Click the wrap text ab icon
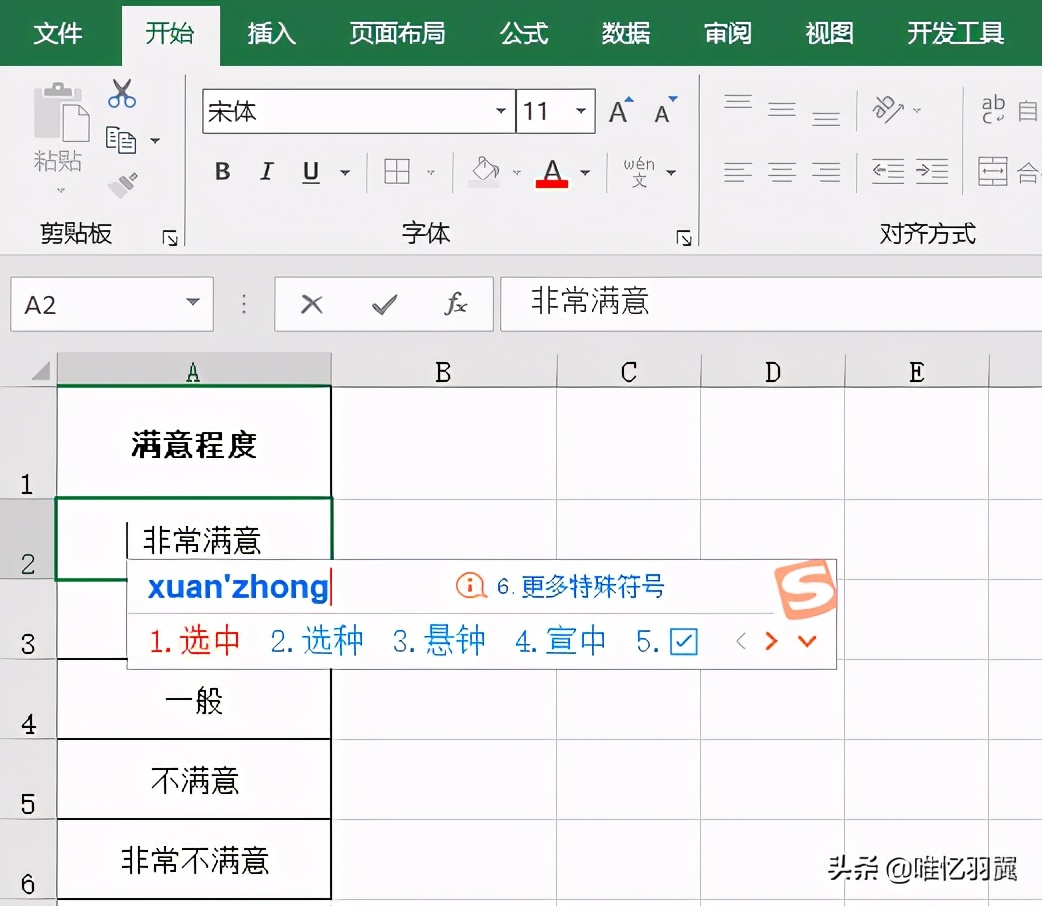1042x906 pixels. coord(993,110)
